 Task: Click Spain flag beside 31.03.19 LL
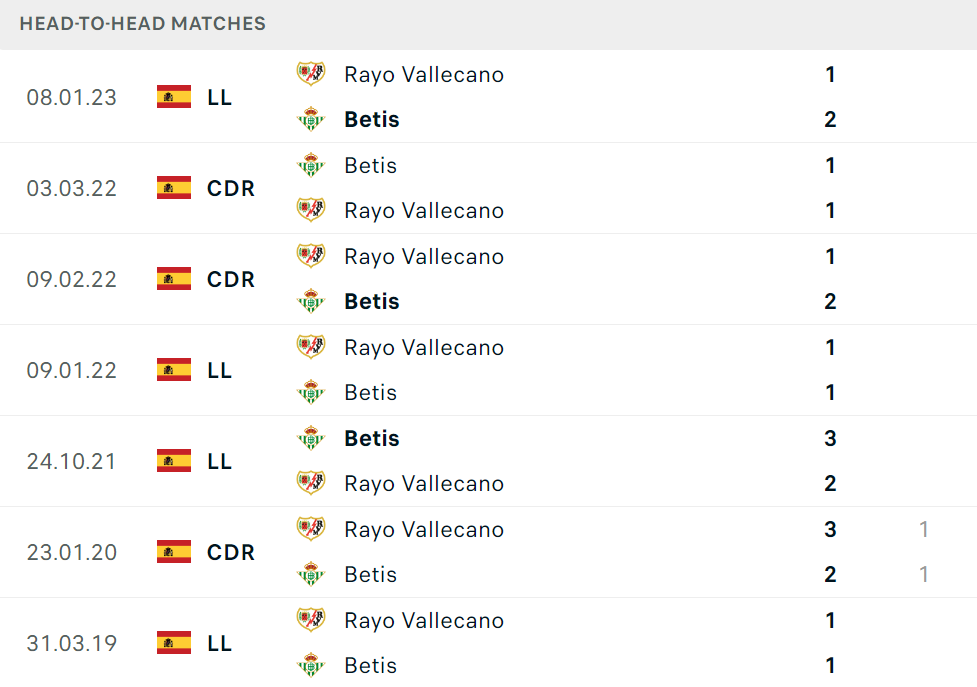point(174,643)
